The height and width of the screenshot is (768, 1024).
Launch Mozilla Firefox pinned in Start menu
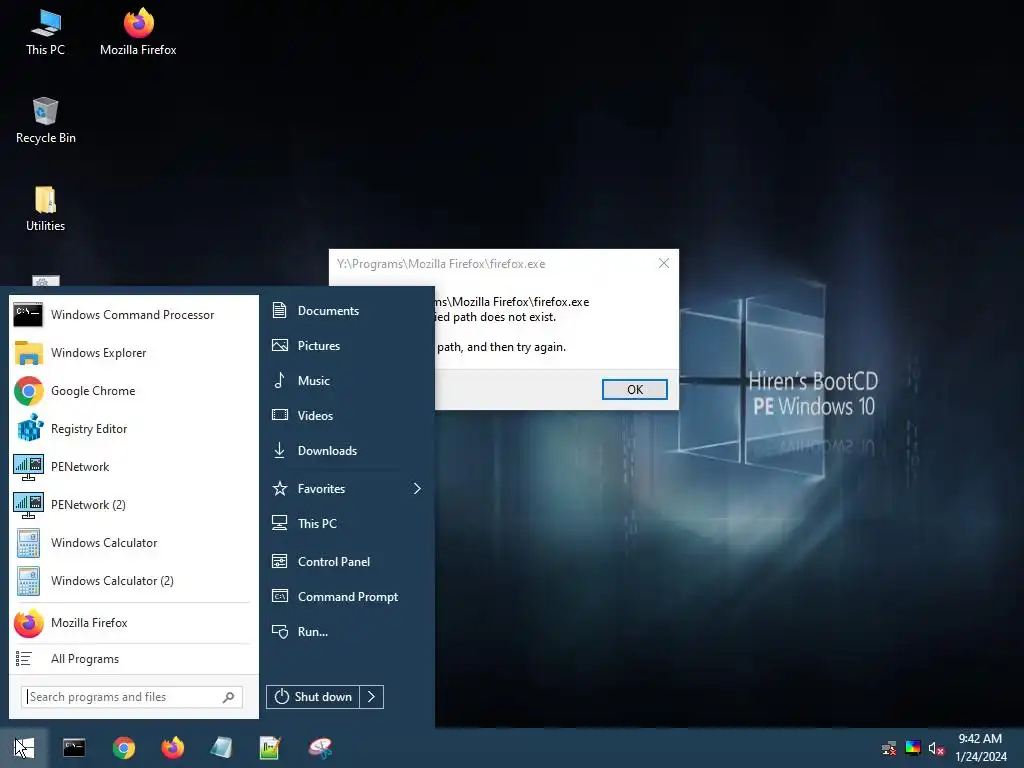[x=134, y=623]
